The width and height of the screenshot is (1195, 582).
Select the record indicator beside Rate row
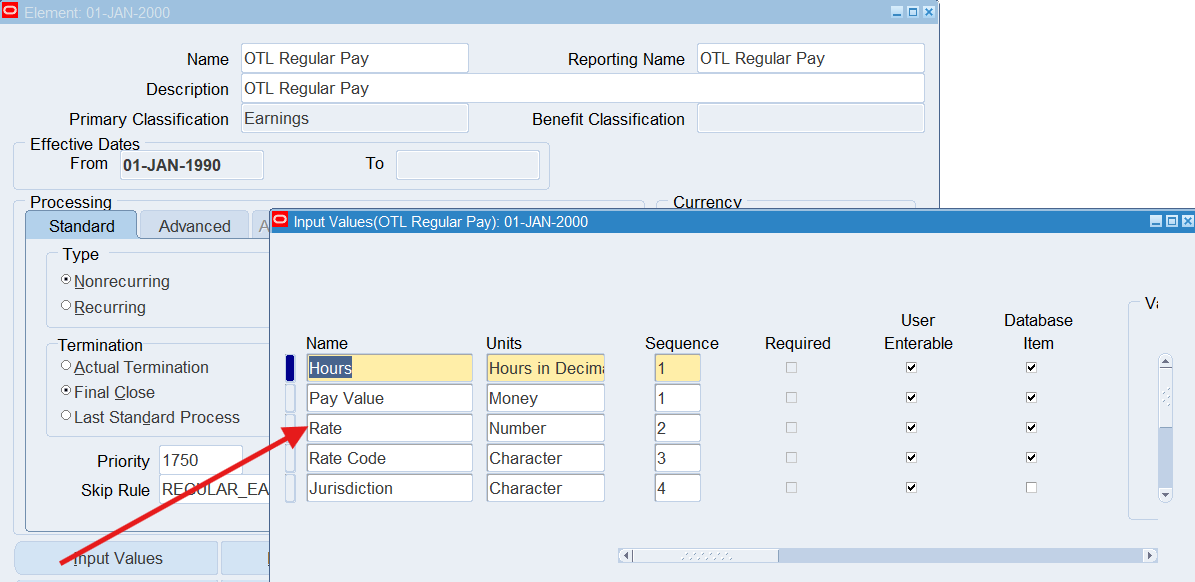tap(290, 428)
